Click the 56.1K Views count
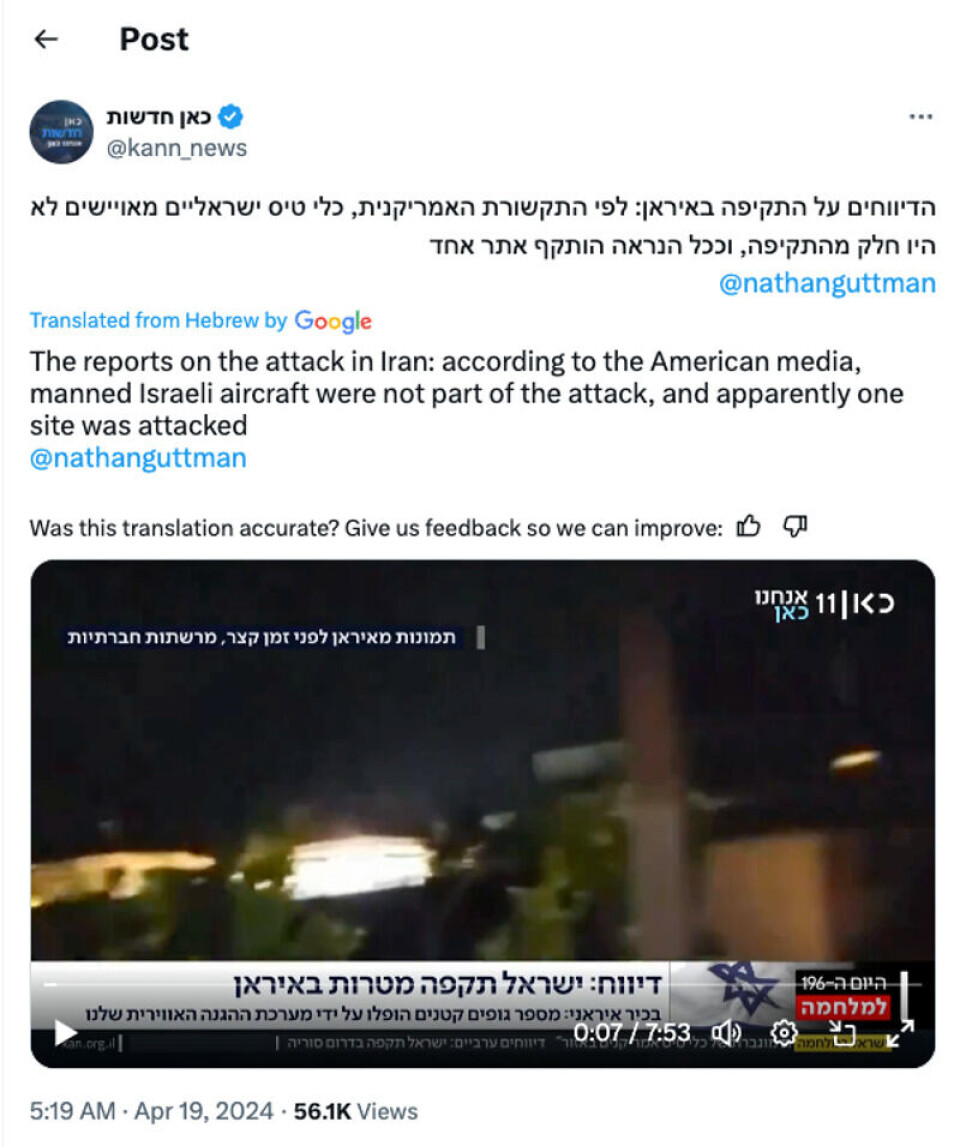960x1146 pixels. [x=356, y=1112]
